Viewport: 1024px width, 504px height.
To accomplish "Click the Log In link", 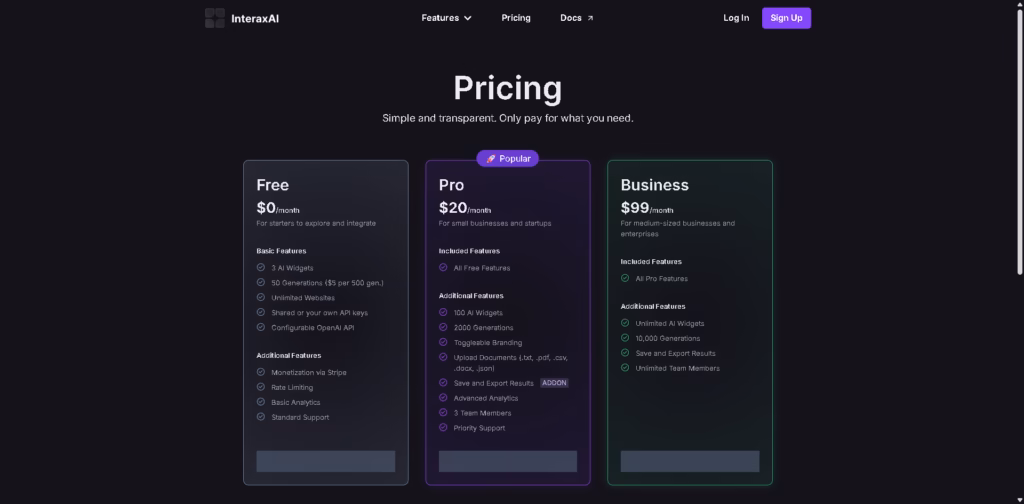I will pos(736,18).
